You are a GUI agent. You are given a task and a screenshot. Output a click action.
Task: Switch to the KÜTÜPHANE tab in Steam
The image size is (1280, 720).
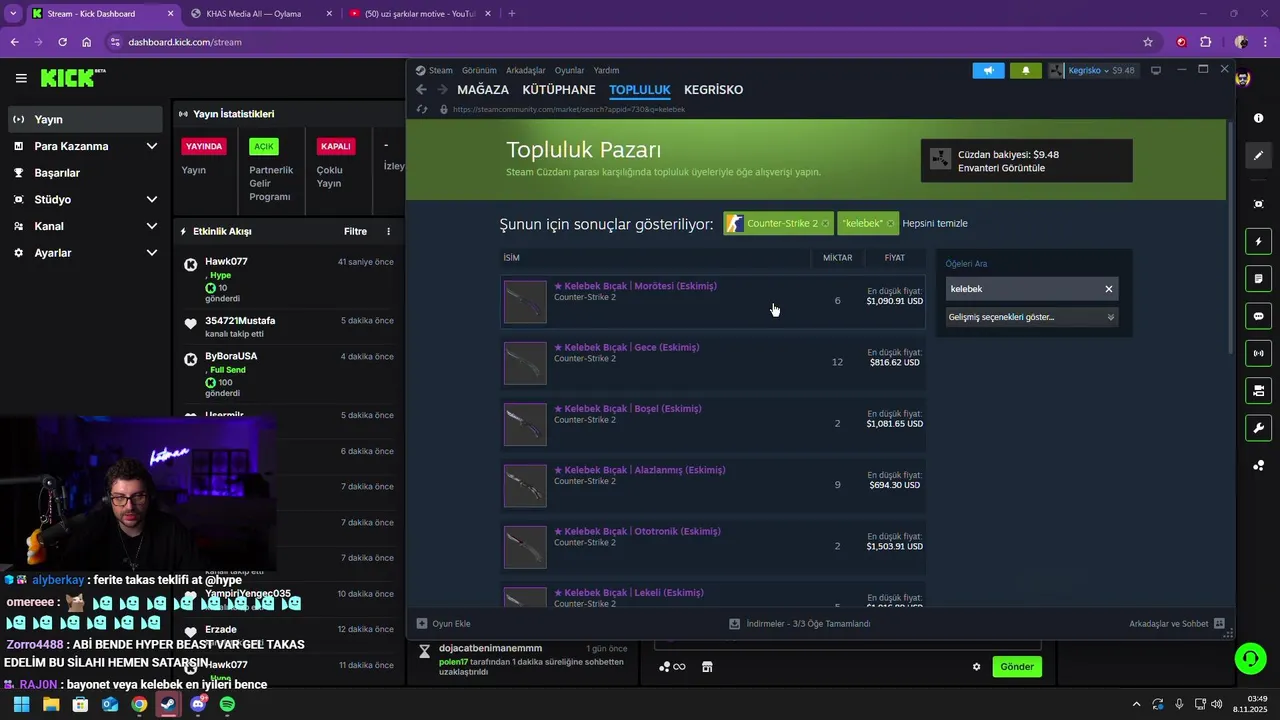[x=559, y=90]
